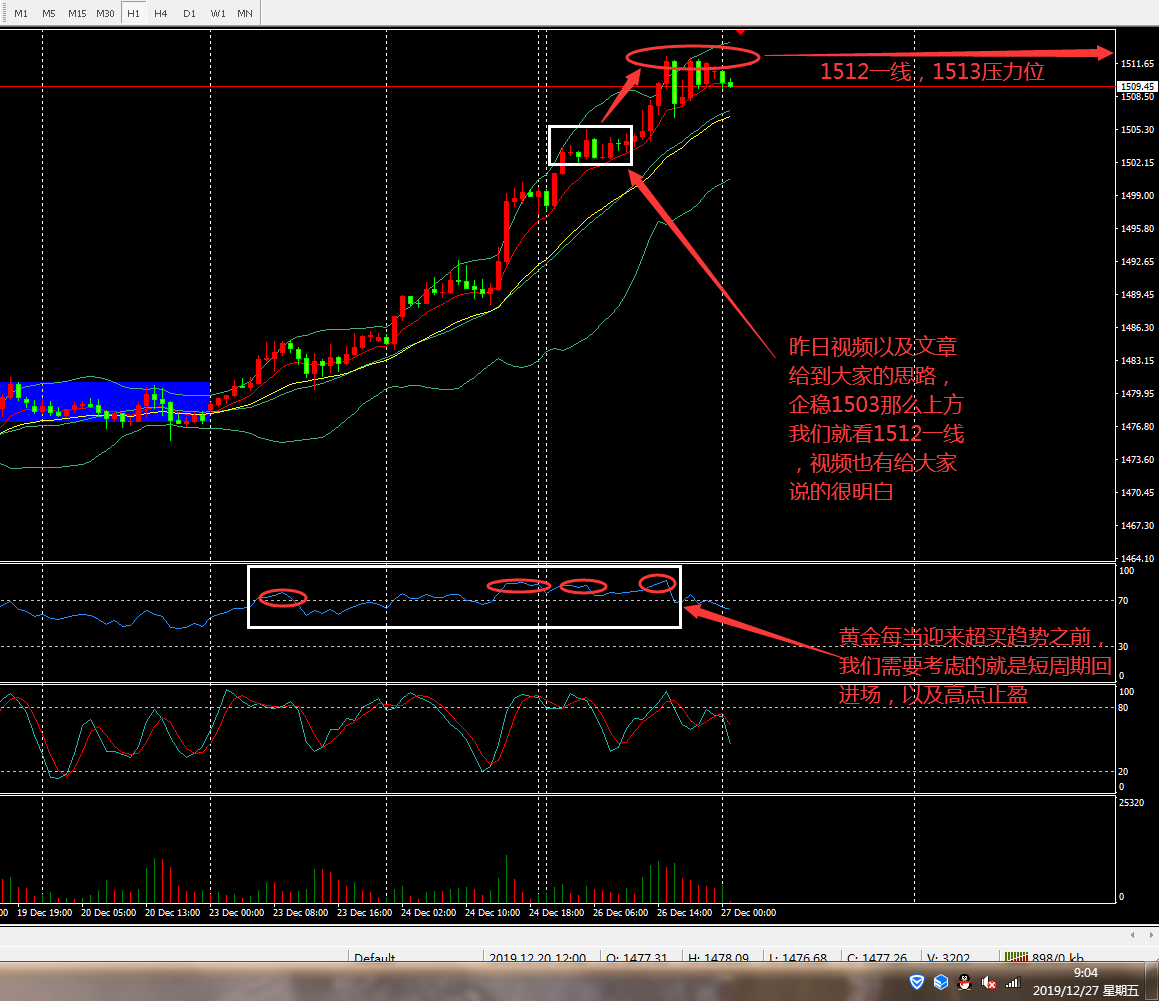
Task: Click the 23 Dec 00:00 time axis label
Action: point(236,912)
